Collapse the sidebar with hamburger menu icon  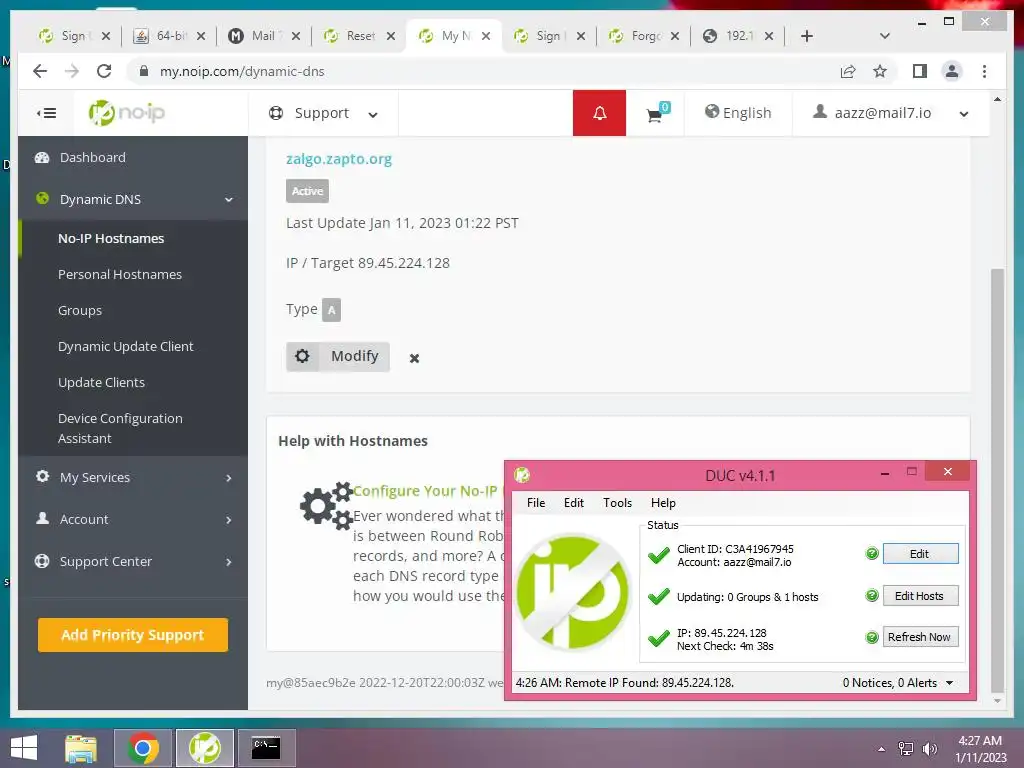click(46, 113)
